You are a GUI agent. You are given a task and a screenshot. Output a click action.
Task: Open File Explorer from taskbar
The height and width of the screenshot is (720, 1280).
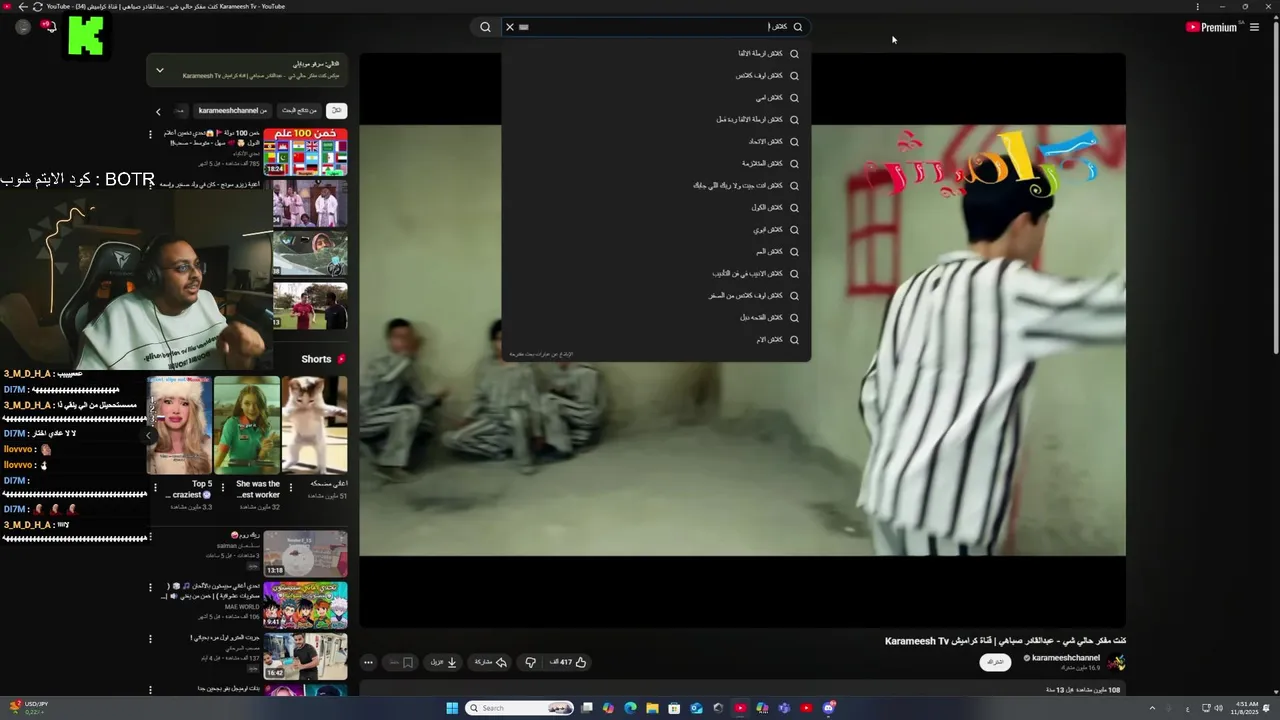click(x=652, y=708)
